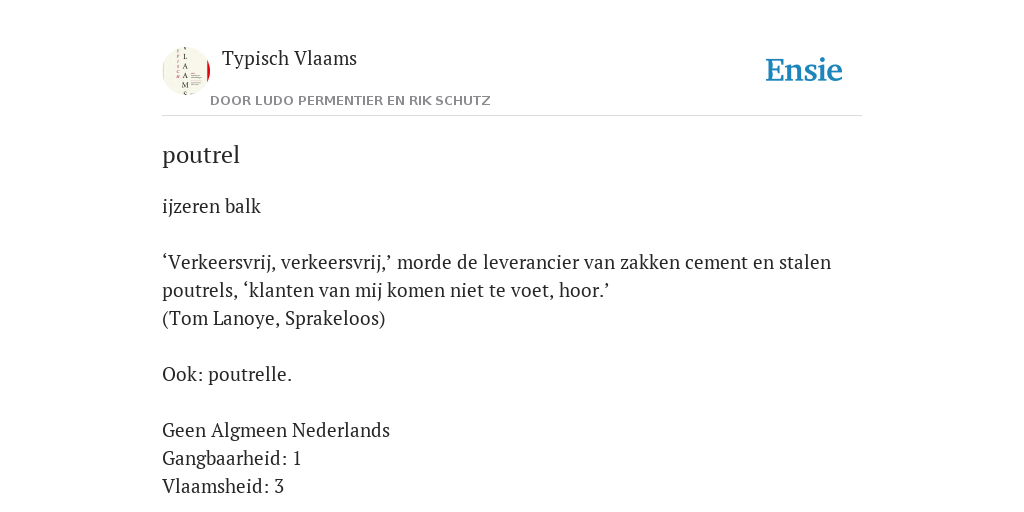Open the Typisch Vlaams title link
Screen dimensions: 1024x512
(x=289, y=59)
